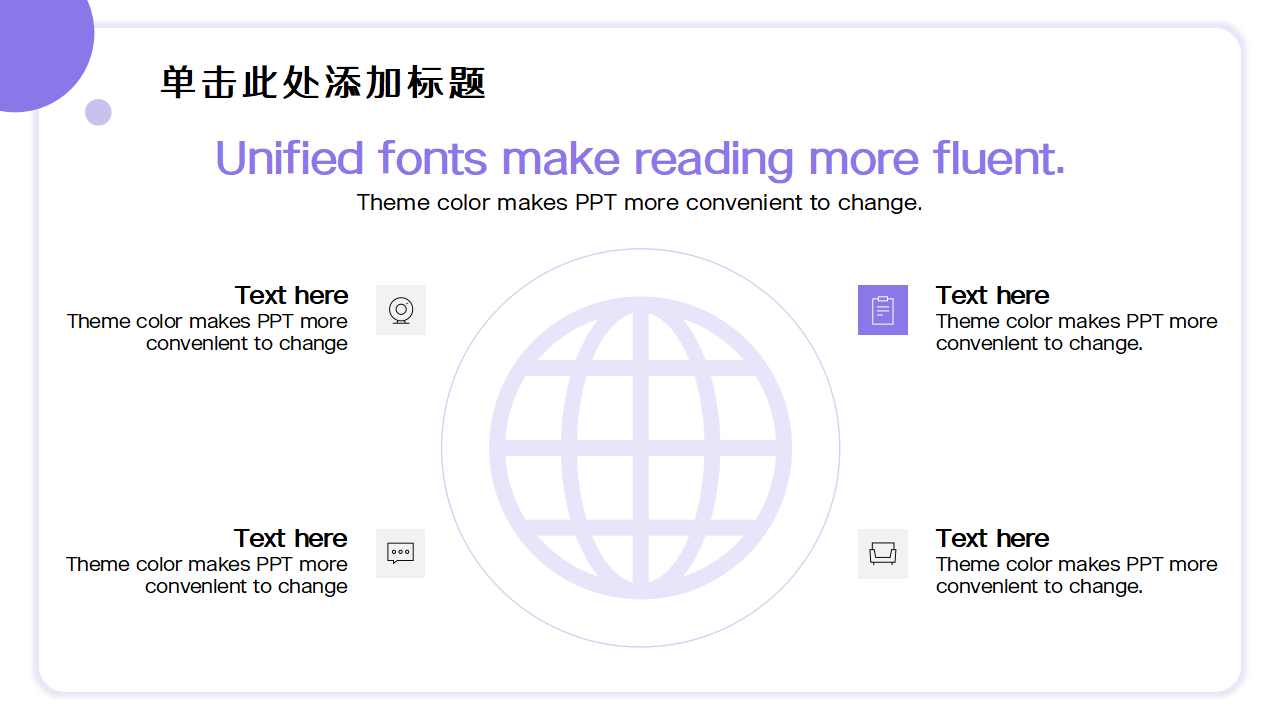Select 'Text here' heading beside webcam icon

tap(292, 295)
